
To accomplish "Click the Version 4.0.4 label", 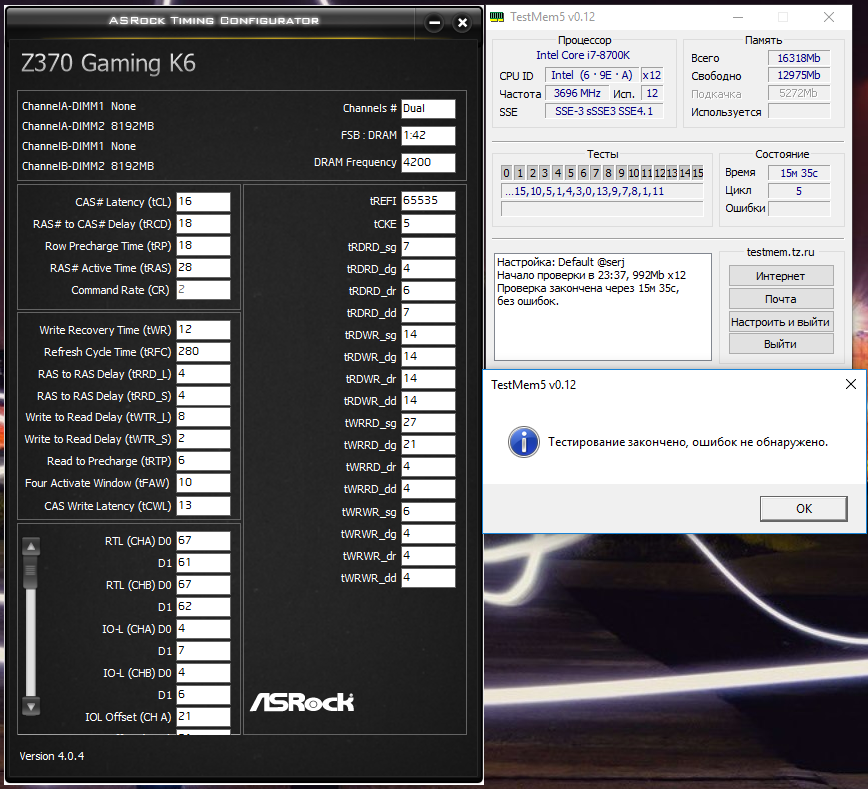I will click(x=52, y=756).
